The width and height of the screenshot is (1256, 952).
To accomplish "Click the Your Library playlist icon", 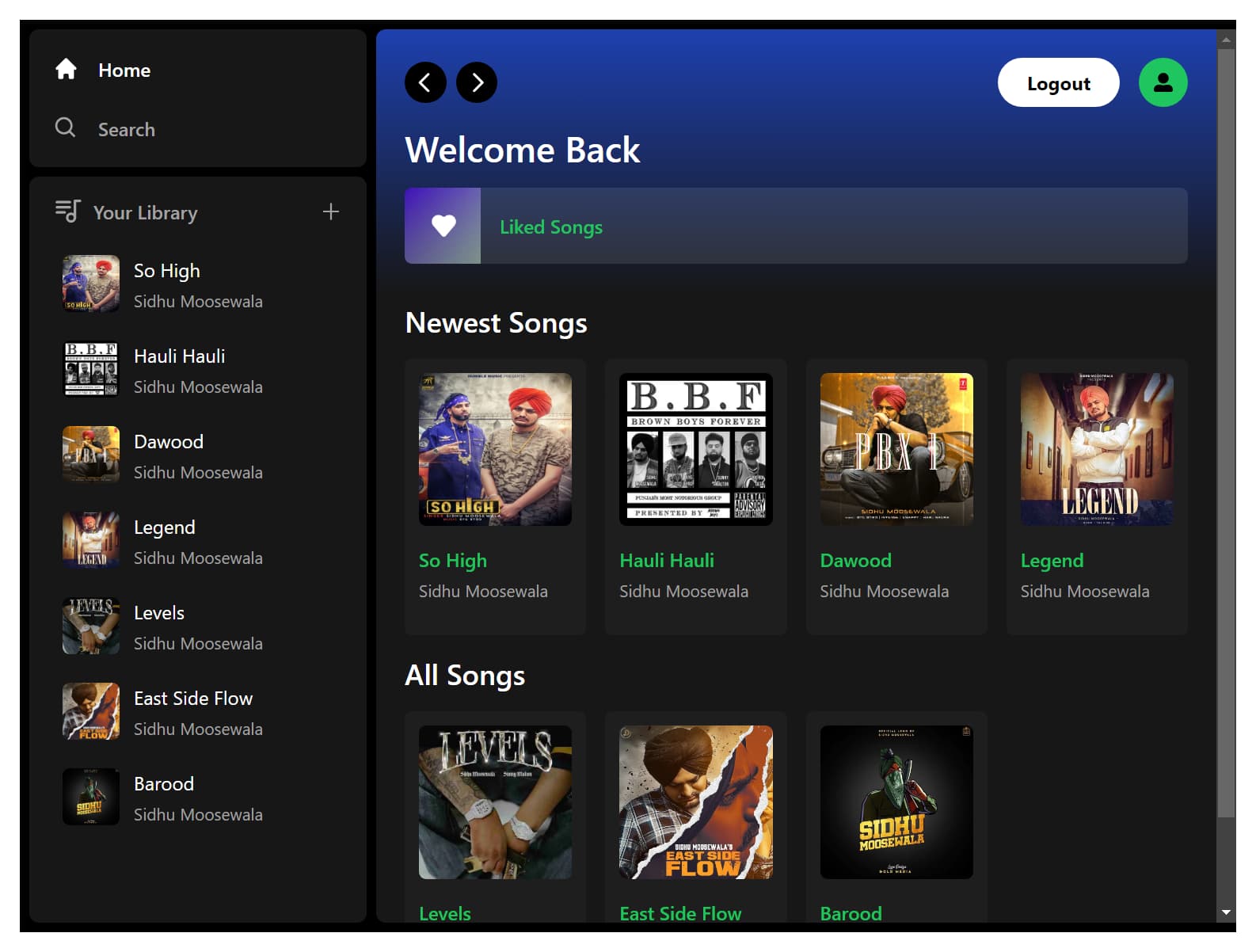I will coord(67,211).
